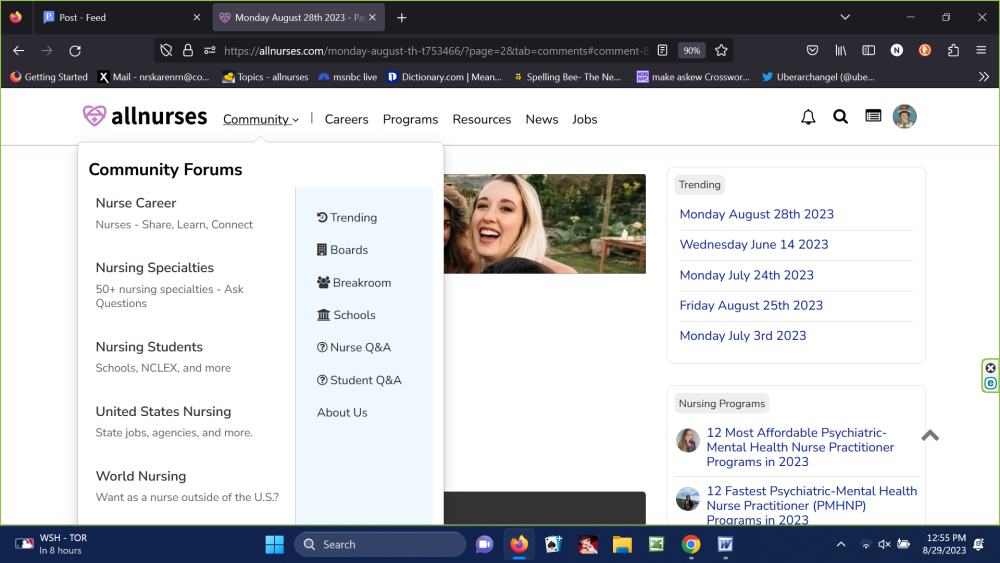This screenshot has height=563, width=1000.
Task: Click the back-to-top arrow icon
Action: pos(930,435)
